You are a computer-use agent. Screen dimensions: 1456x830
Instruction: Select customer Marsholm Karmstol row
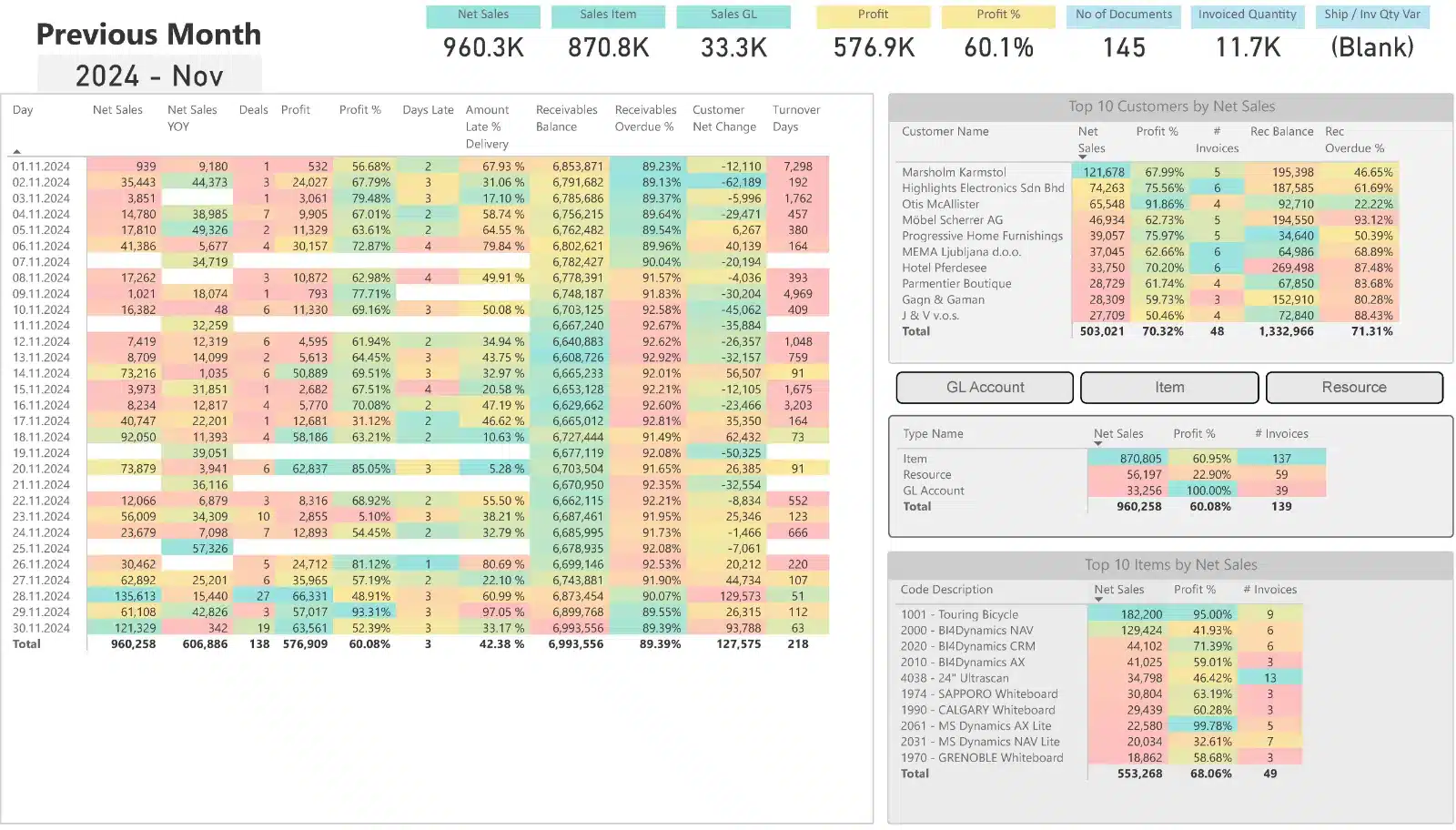coord(954,172)
